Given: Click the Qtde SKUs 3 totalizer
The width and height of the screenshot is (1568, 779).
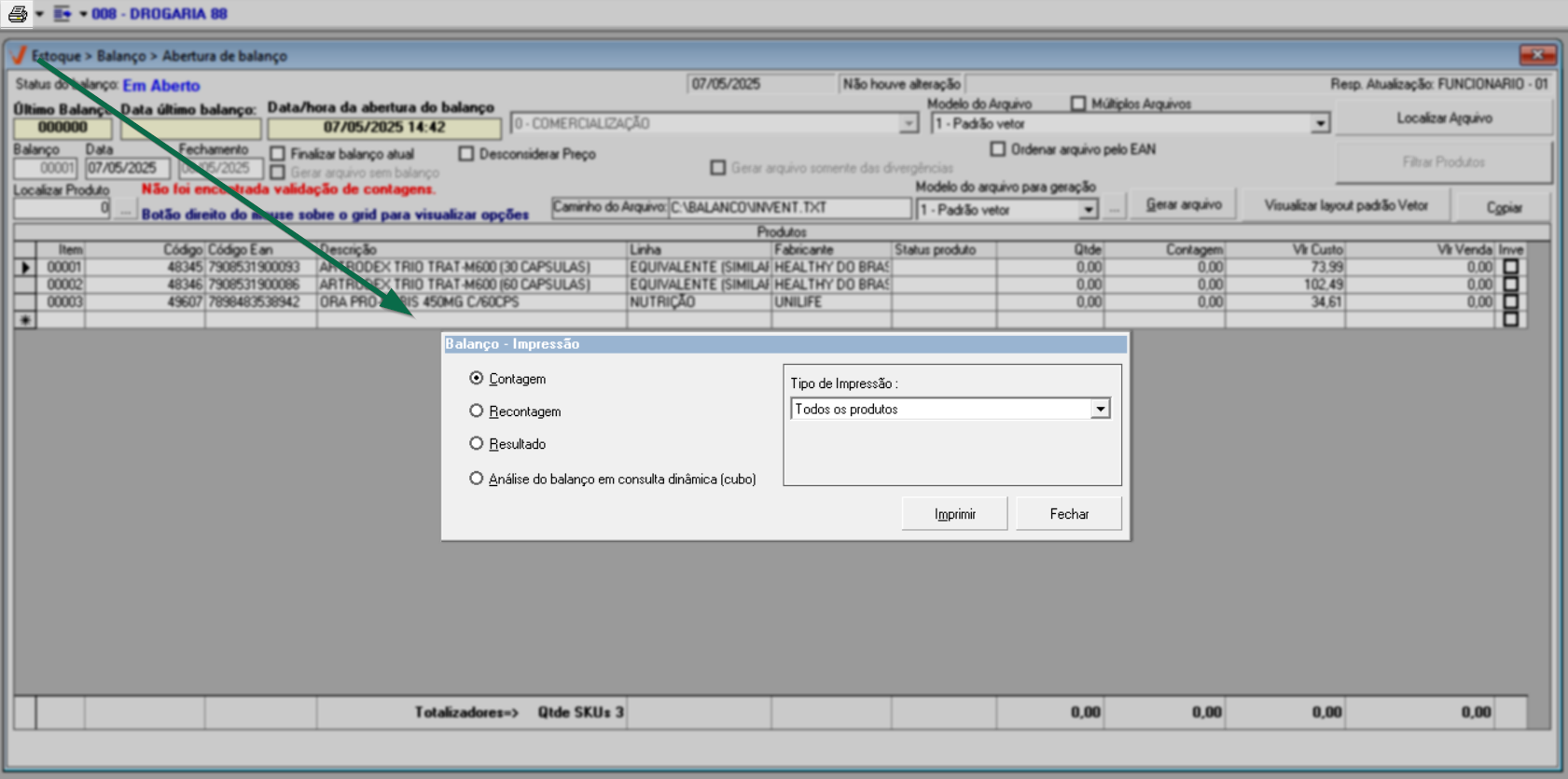Looking at the screenshot, I should (580, 712).
